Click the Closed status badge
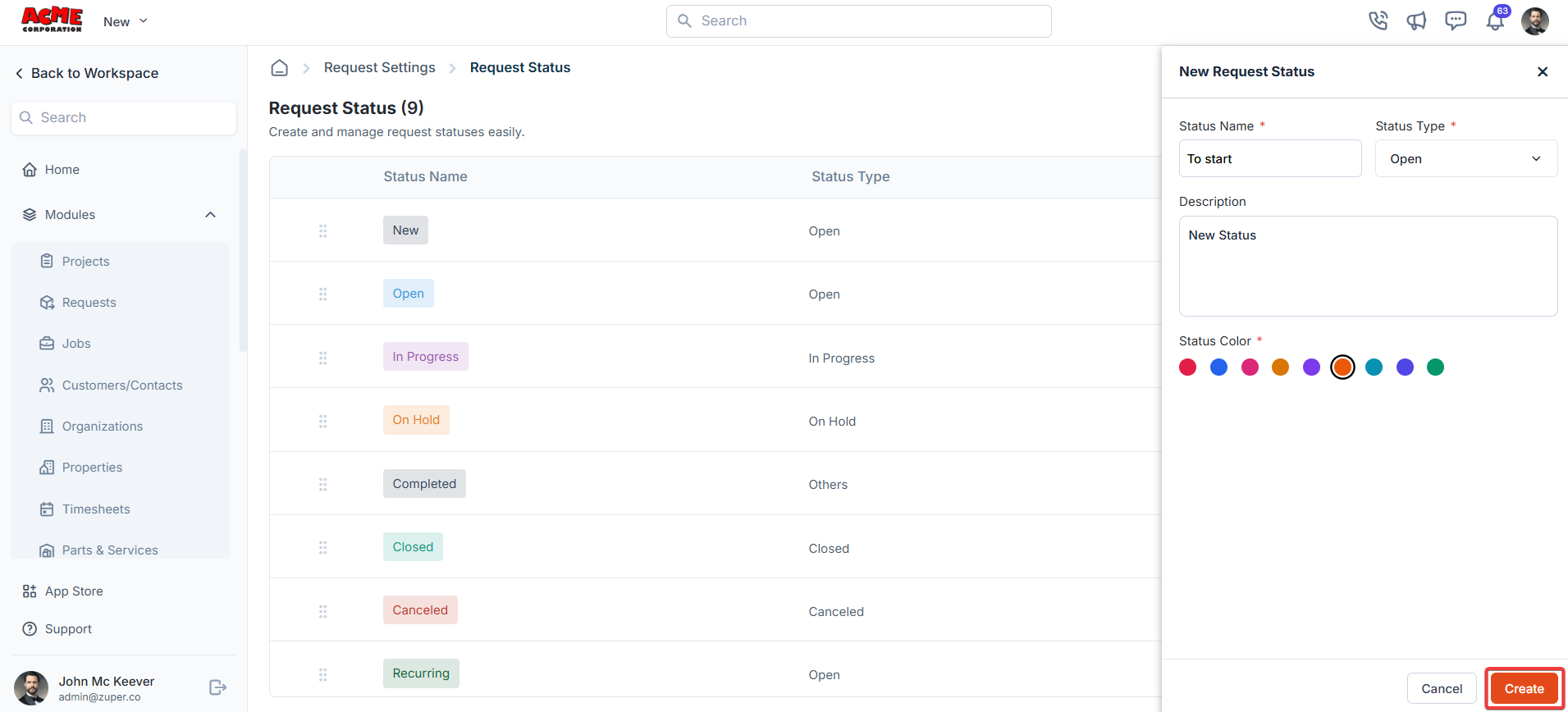Screen dimensions: 1568x712 pyautogui.click(x=413, y=547)
